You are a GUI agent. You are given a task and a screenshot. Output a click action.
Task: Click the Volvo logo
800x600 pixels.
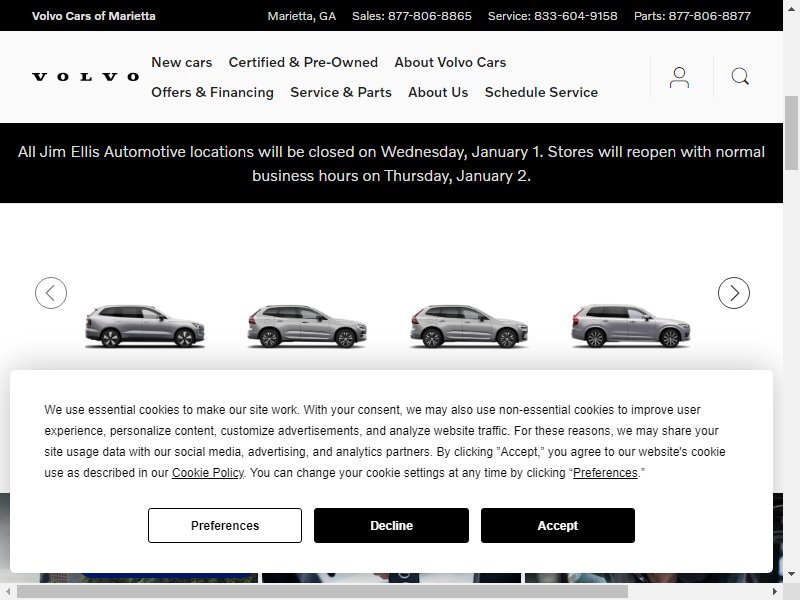86,77
